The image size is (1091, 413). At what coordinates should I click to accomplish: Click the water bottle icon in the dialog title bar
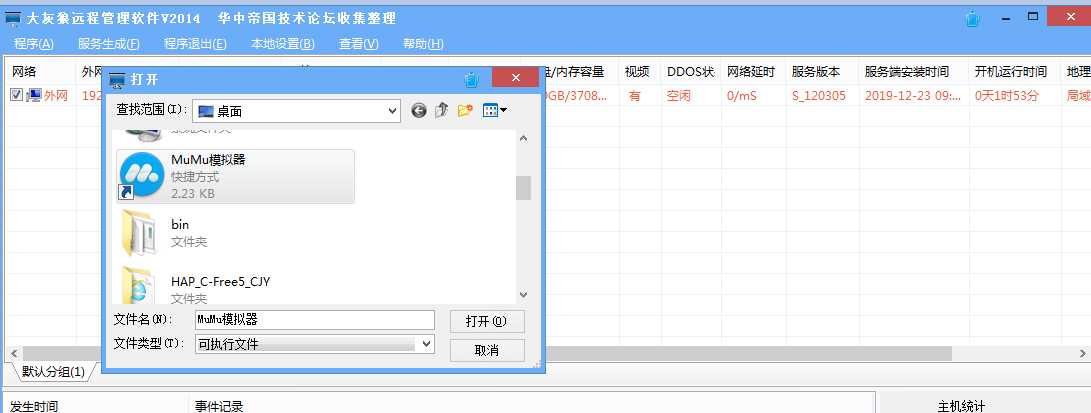click(472, 79)
